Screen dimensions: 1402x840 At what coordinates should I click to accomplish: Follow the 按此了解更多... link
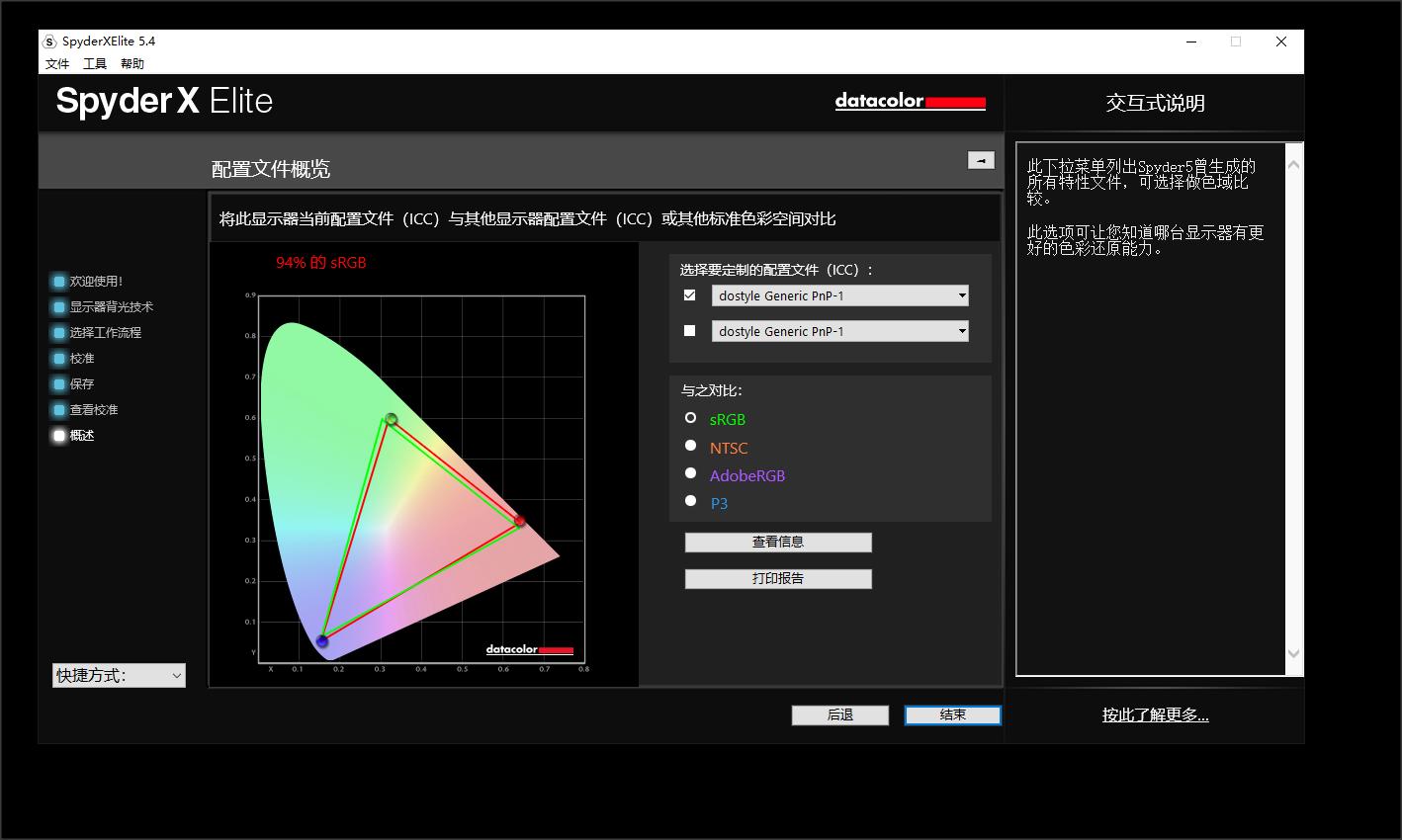[1156, 715]
